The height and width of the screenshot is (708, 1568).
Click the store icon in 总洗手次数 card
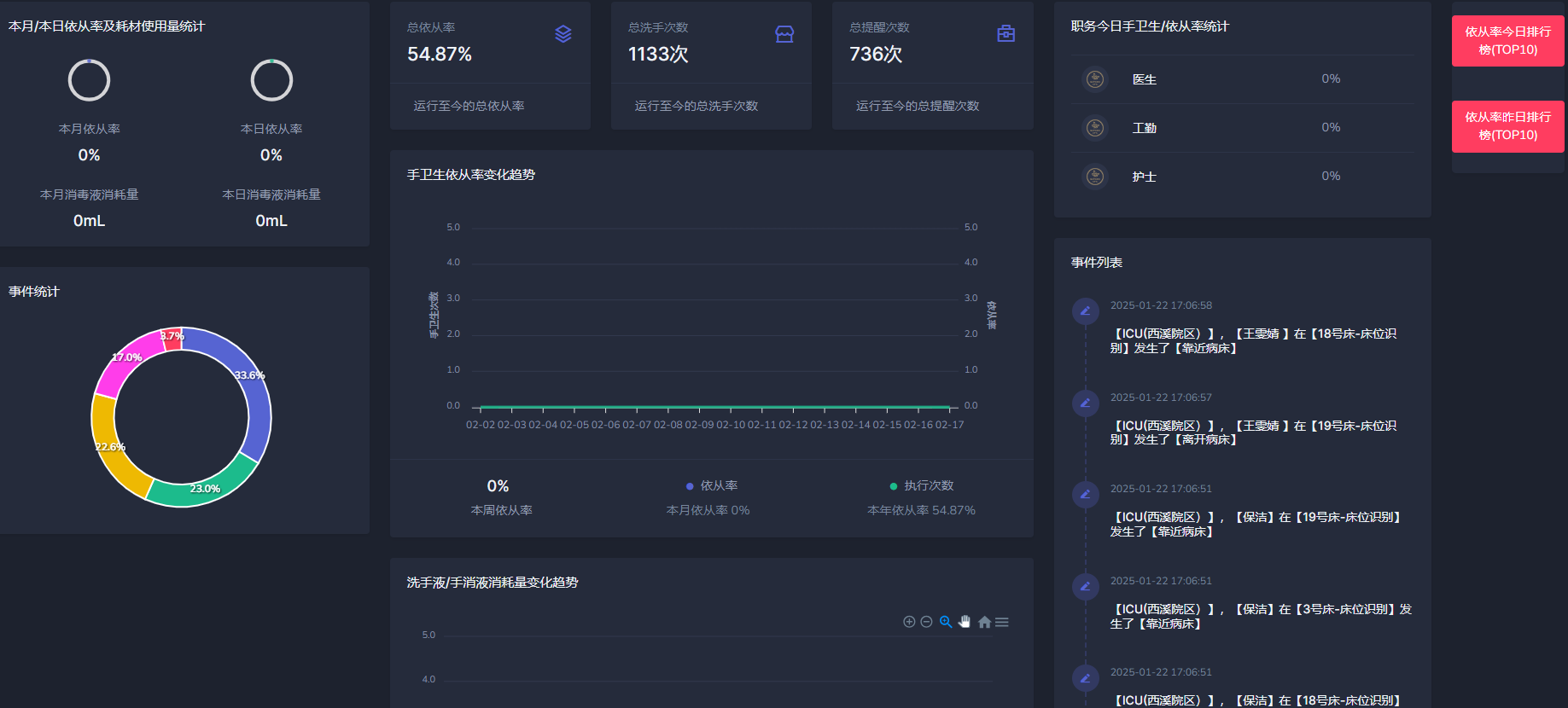tap(784, 34)
